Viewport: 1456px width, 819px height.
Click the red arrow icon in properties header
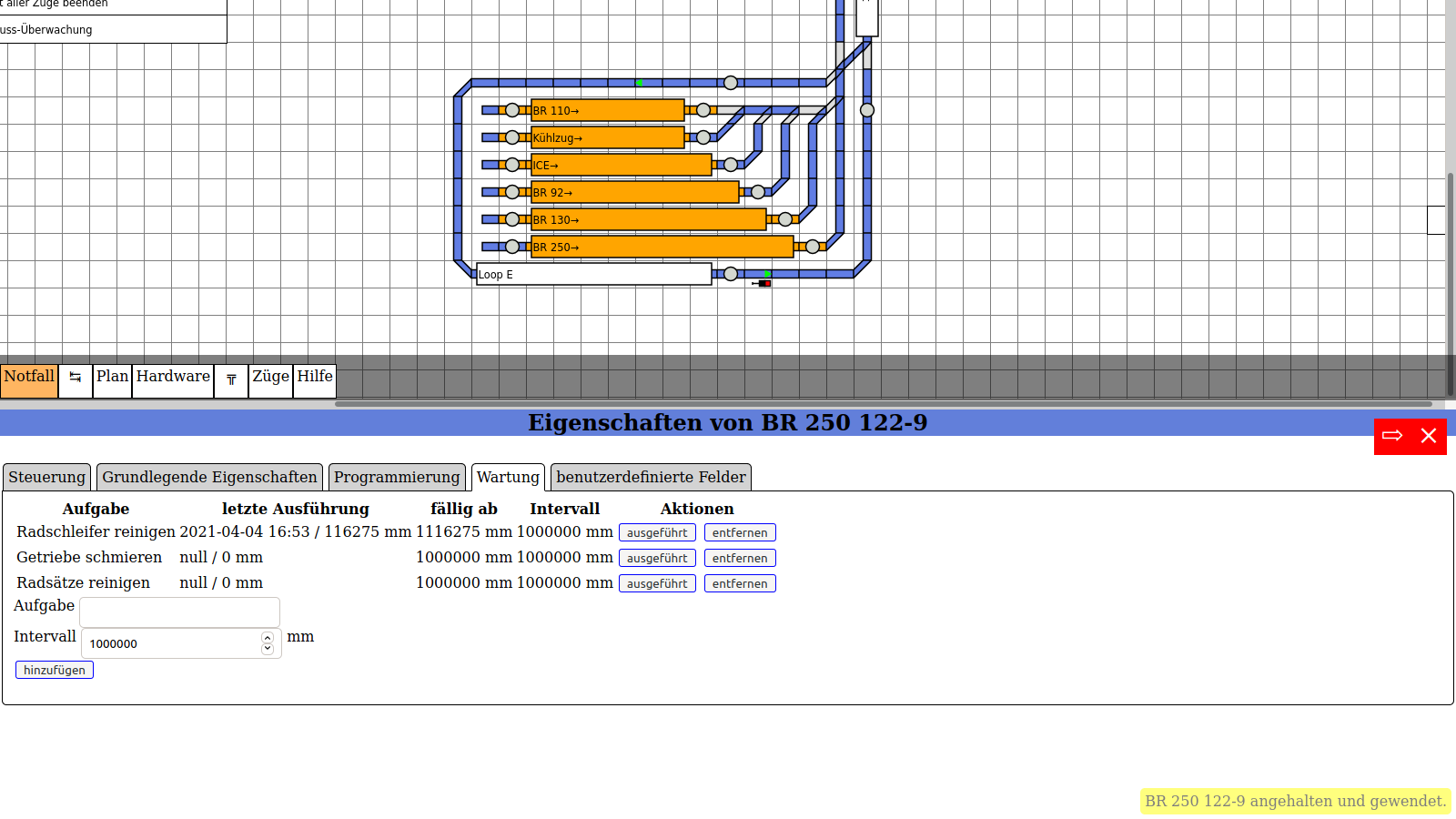1392,436
